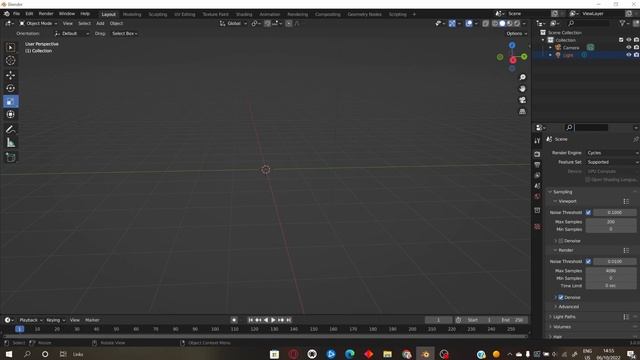Open the Orientation Default dropdown
Image resolution: width=640 pixels, height=360 pixels.
tap(71, 33)
